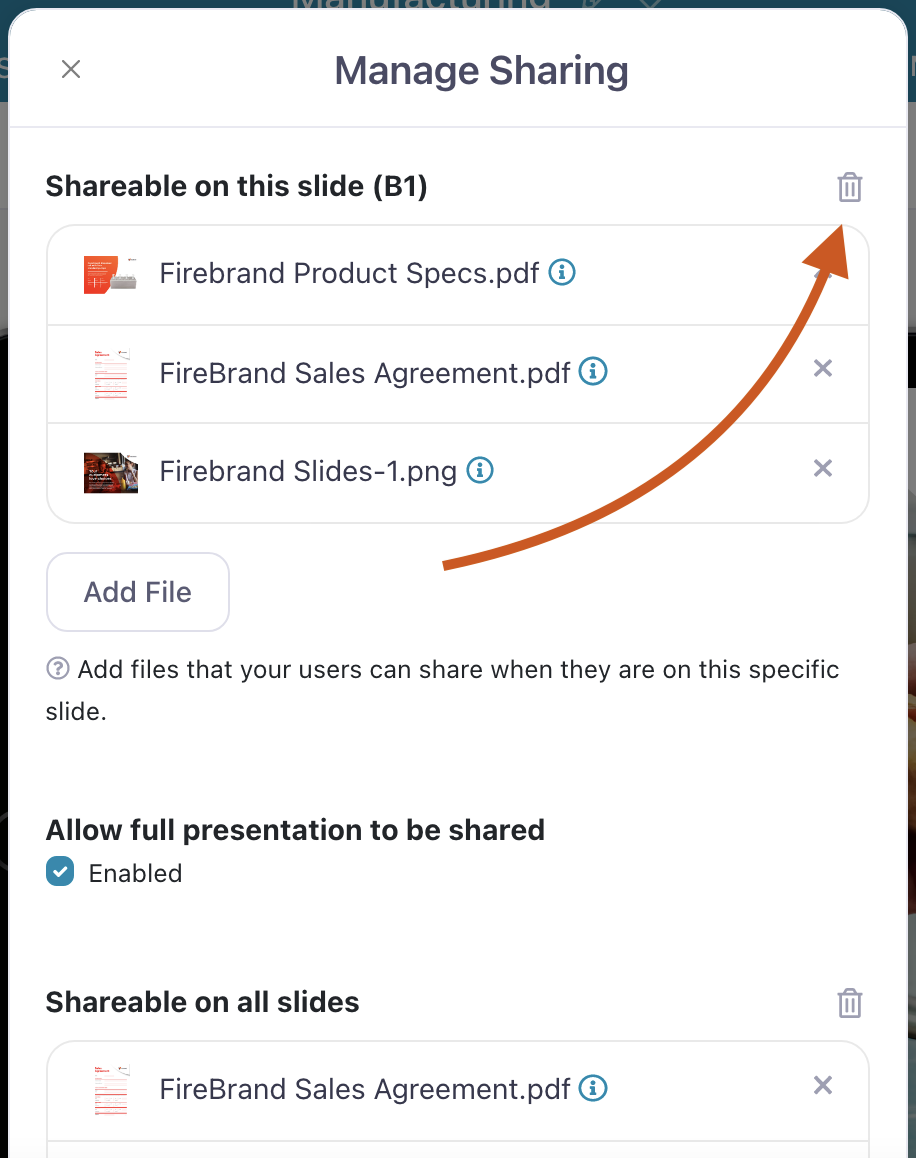View info for Sales Agreement under all slides

click(594, 1088)
